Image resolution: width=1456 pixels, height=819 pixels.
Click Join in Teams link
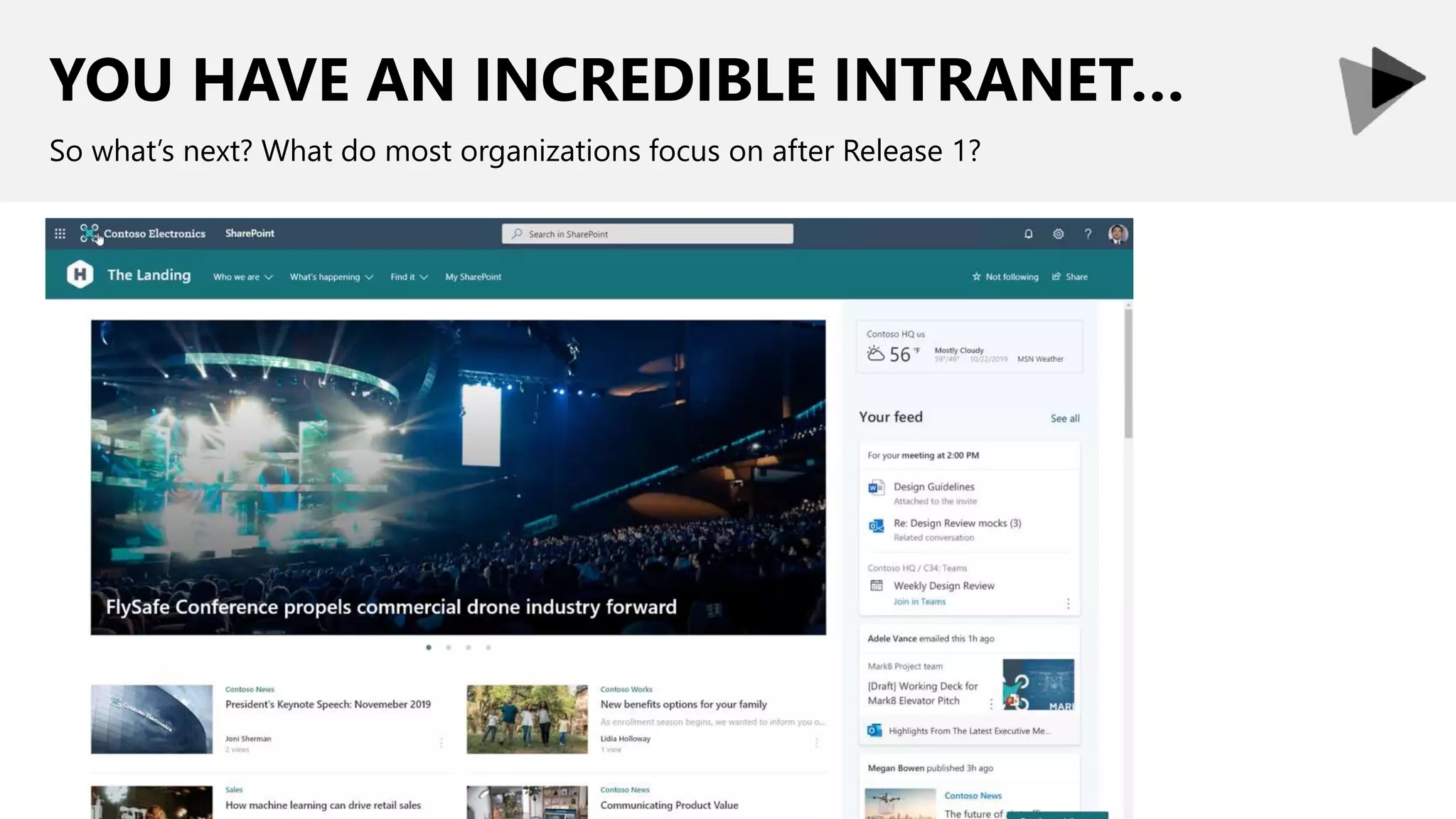point(920,601)
